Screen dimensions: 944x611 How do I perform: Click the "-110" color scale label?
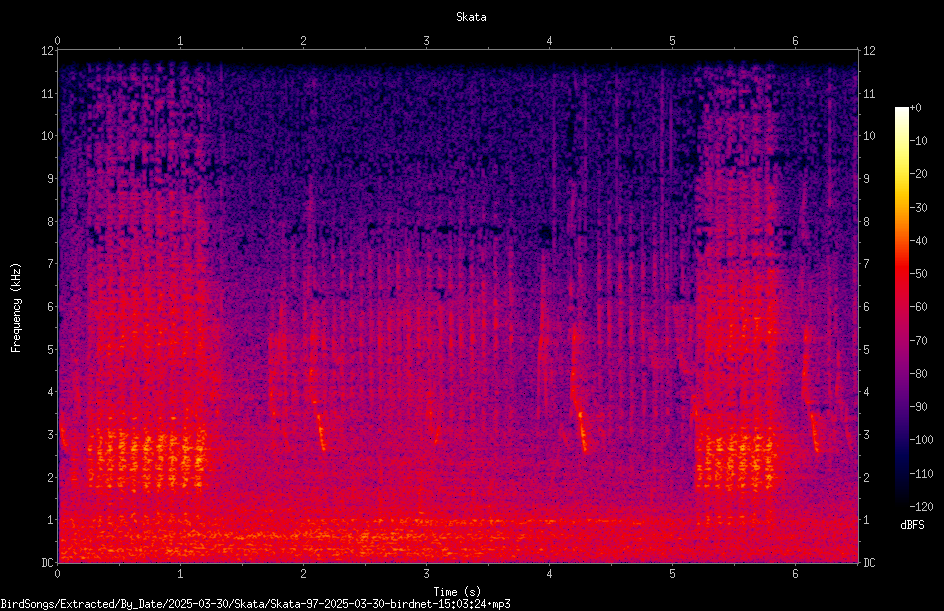[x=921, y=474]
